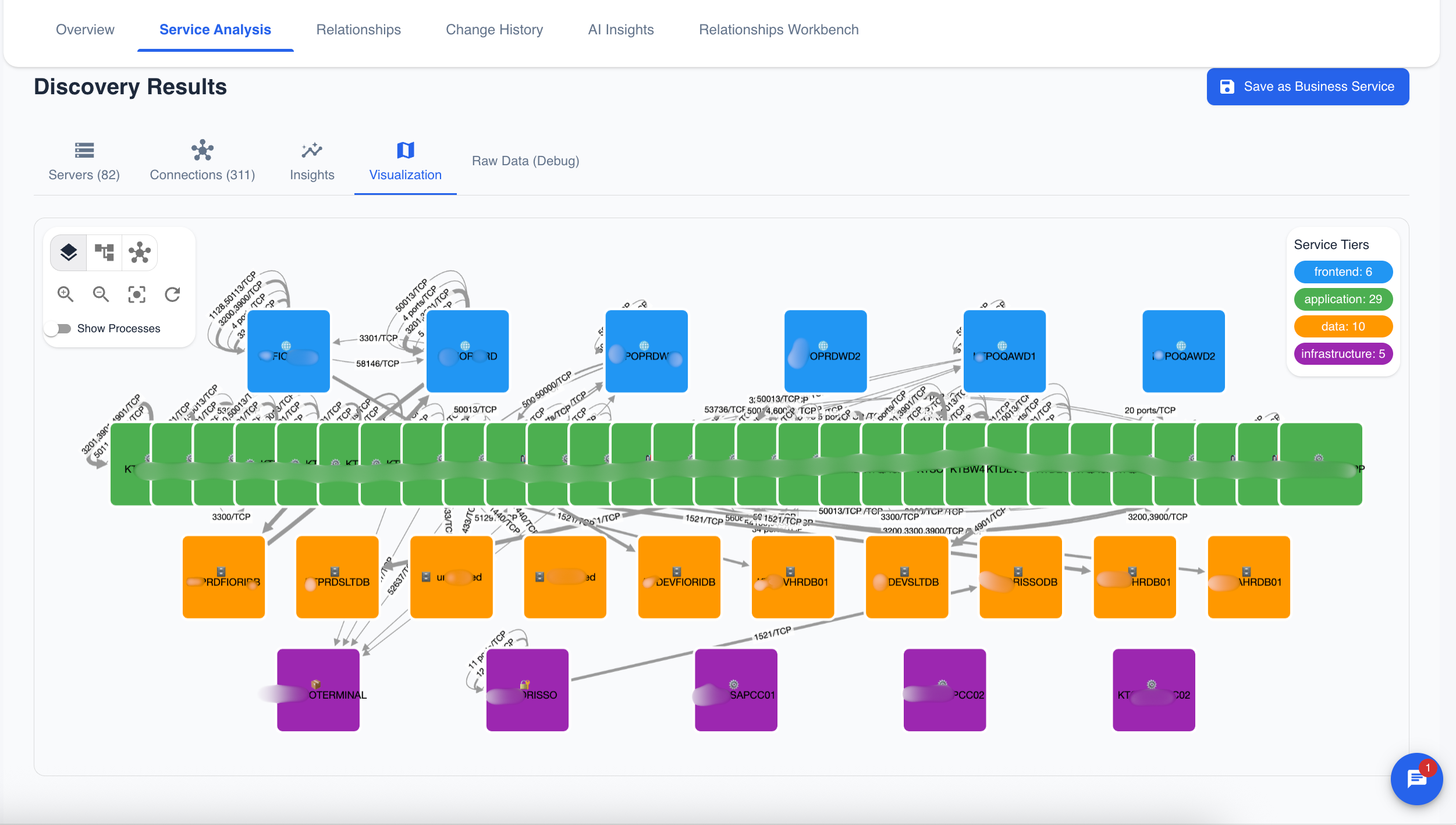Open the Raw Data (Debug) view
The image size is (1456, 825).
click(524, 161)
